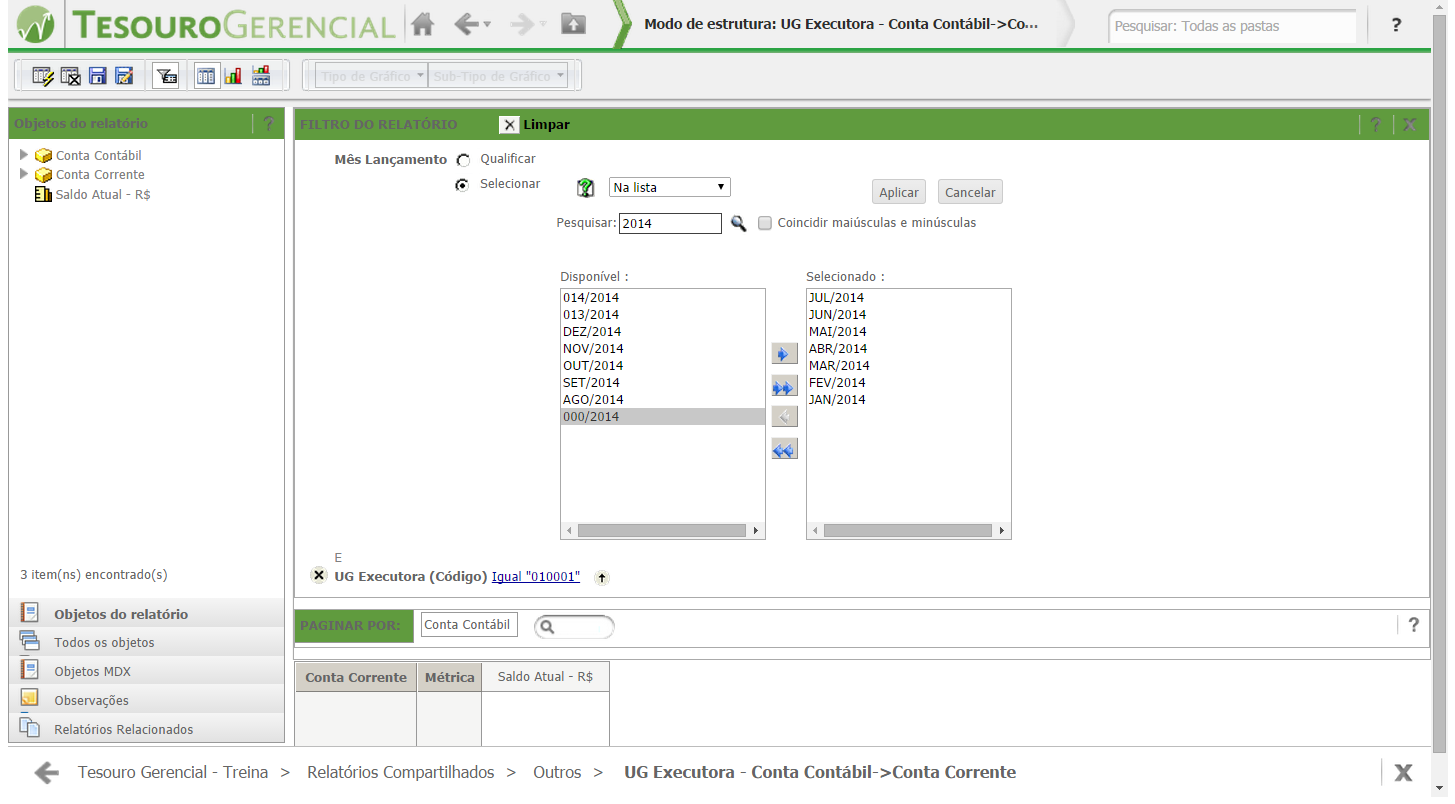Go to the home page icon
Image resolution: width=1455 pixels, height=804 pixels.
pos(423,25)
